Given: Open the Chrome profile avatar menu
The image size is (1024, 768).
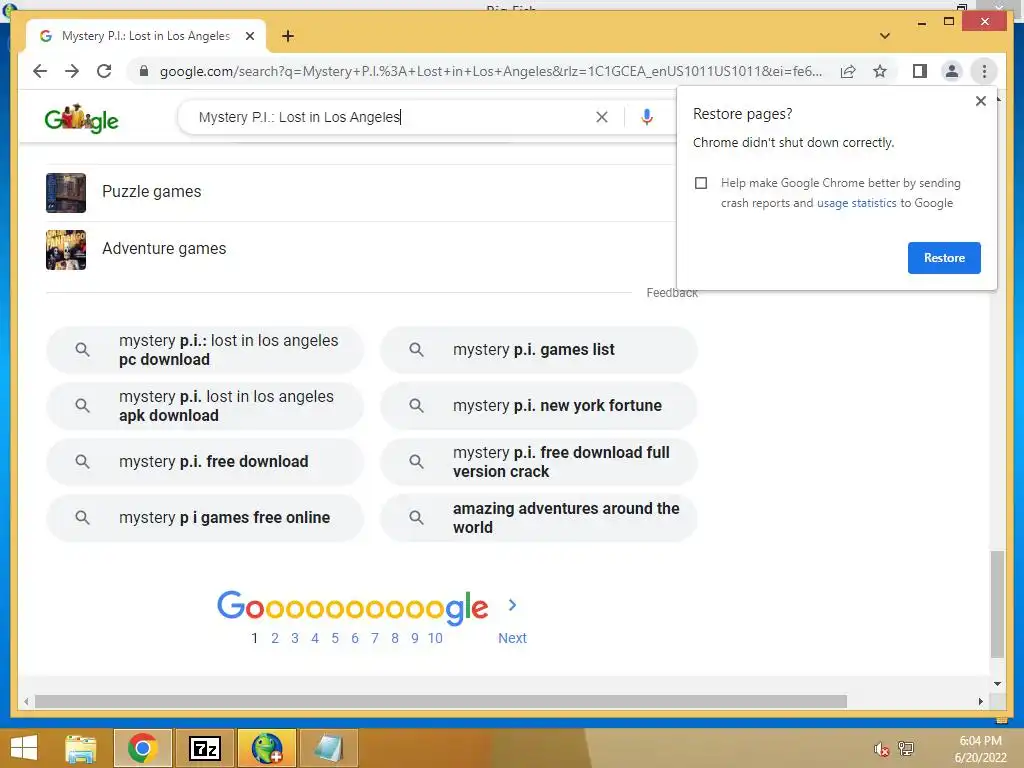Looking at the screenshot, I should (952, 71).
